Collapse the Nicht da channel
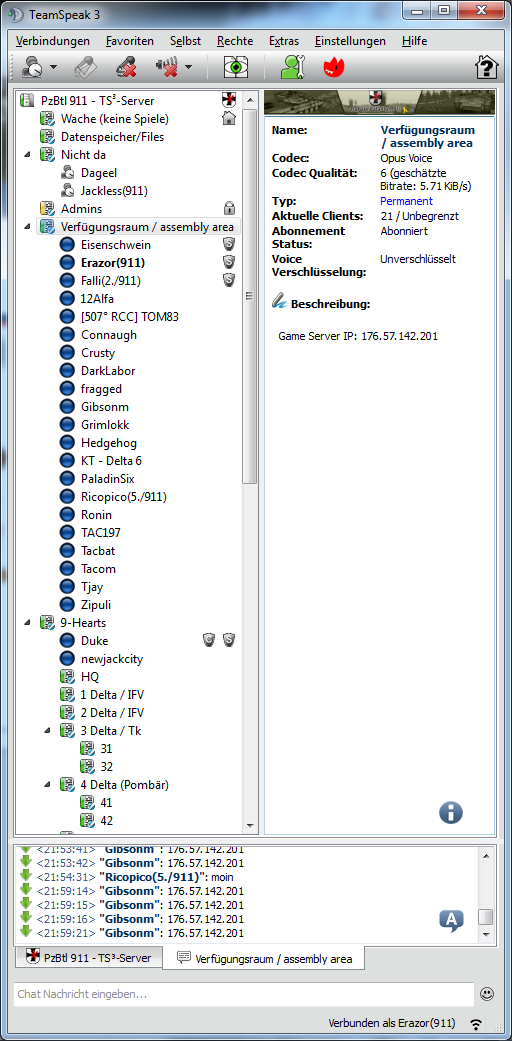Image resolution: width=512 pixels, height=1041 pixels. point(27,155)
